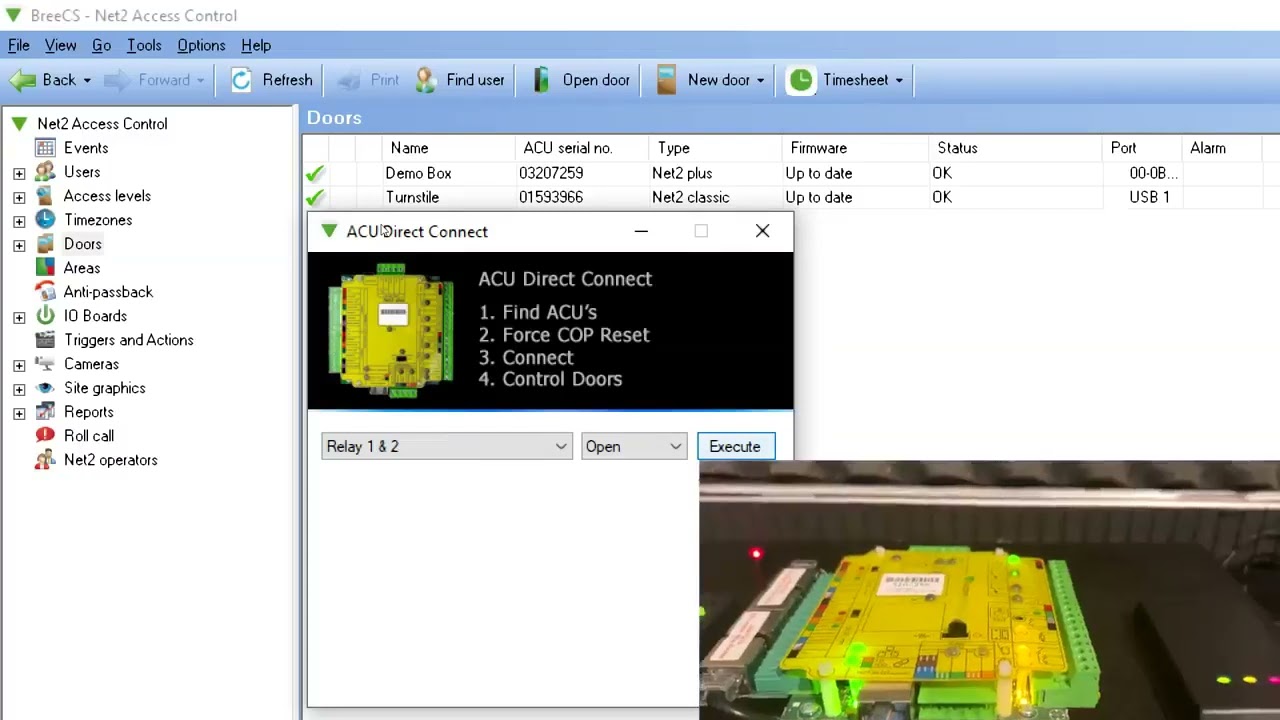Click the Open door icon
Viewport: 1280px width, 720px height.
click(541, 80)
